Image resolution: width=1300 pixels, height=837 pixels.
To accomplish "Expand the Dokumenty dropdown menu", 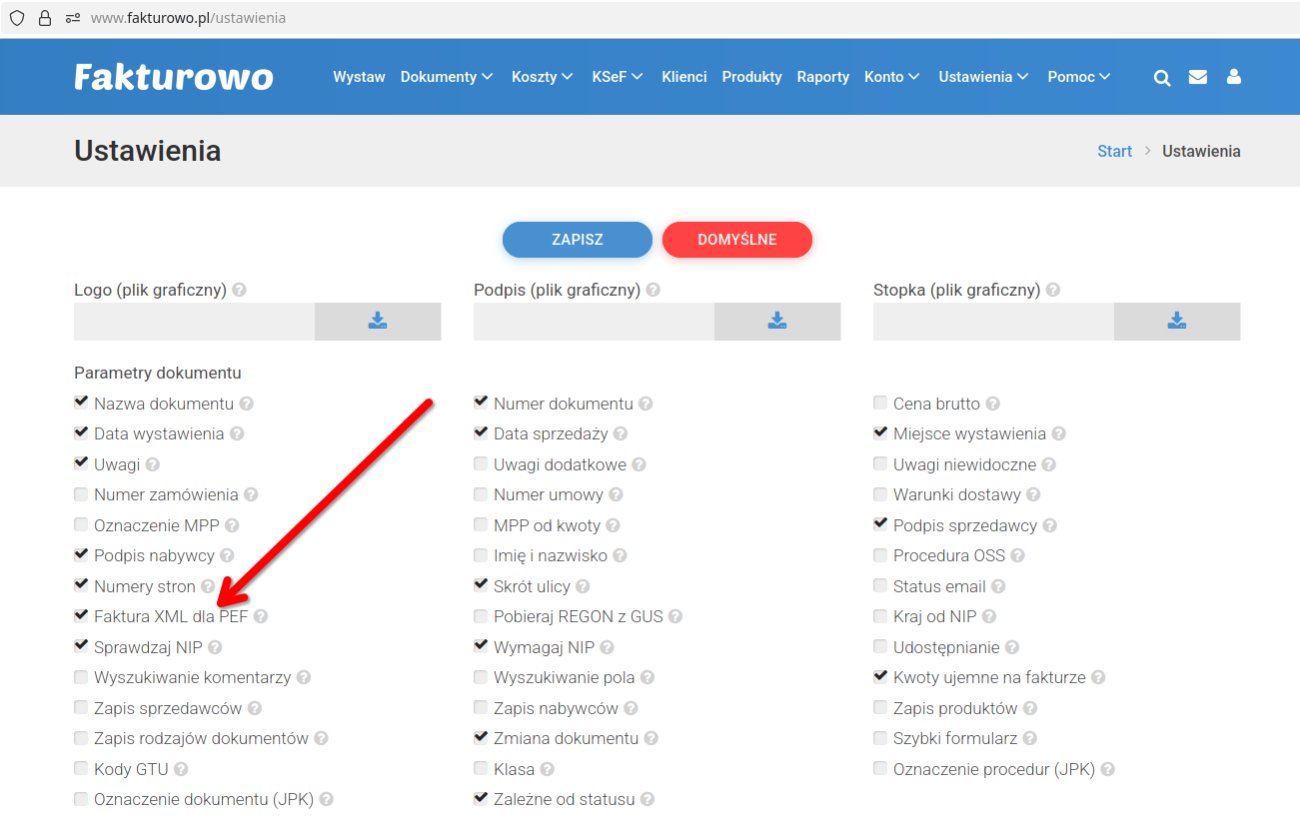I will 446,77.
